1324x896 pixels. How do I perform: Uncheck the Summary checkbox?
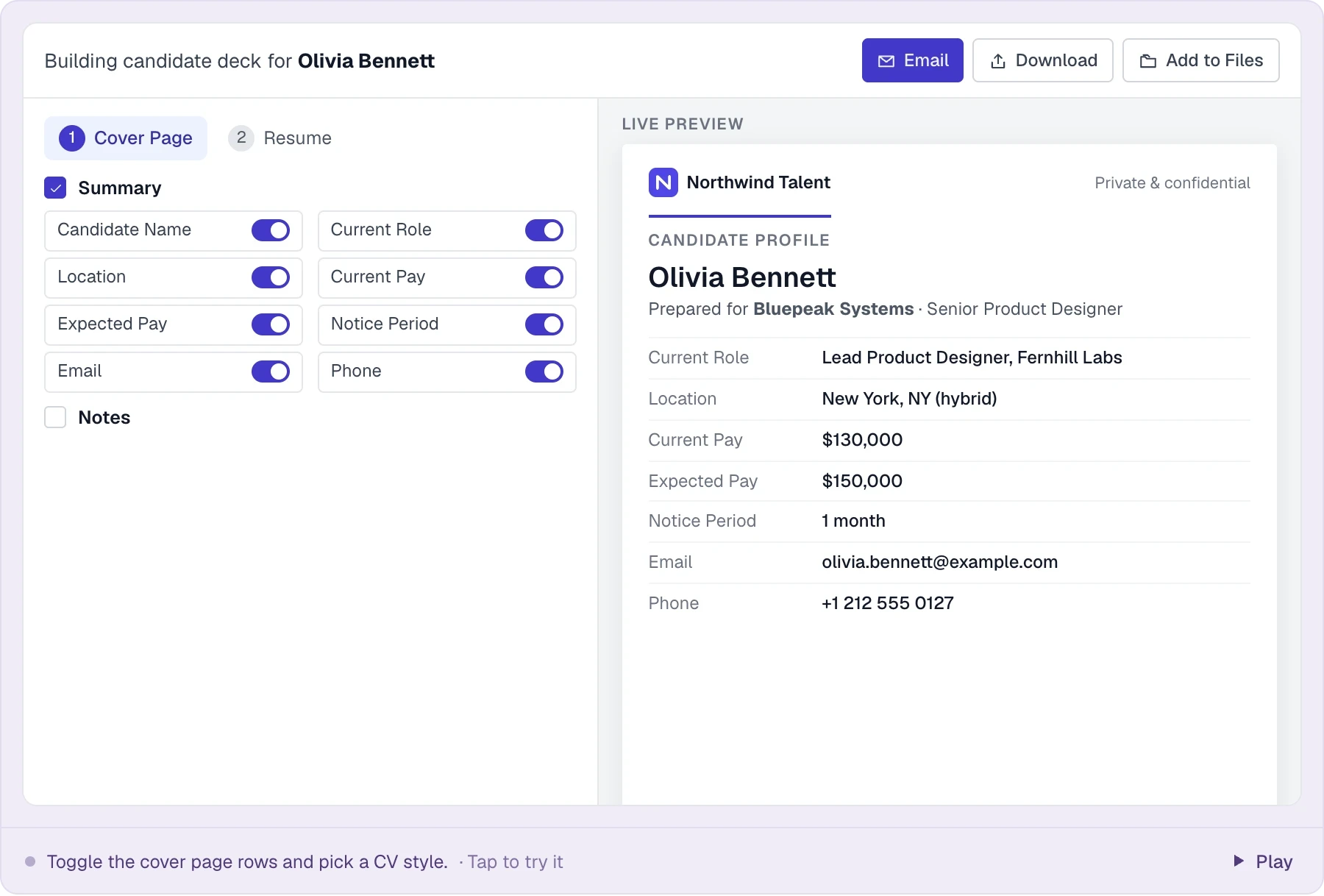(55, 188)
